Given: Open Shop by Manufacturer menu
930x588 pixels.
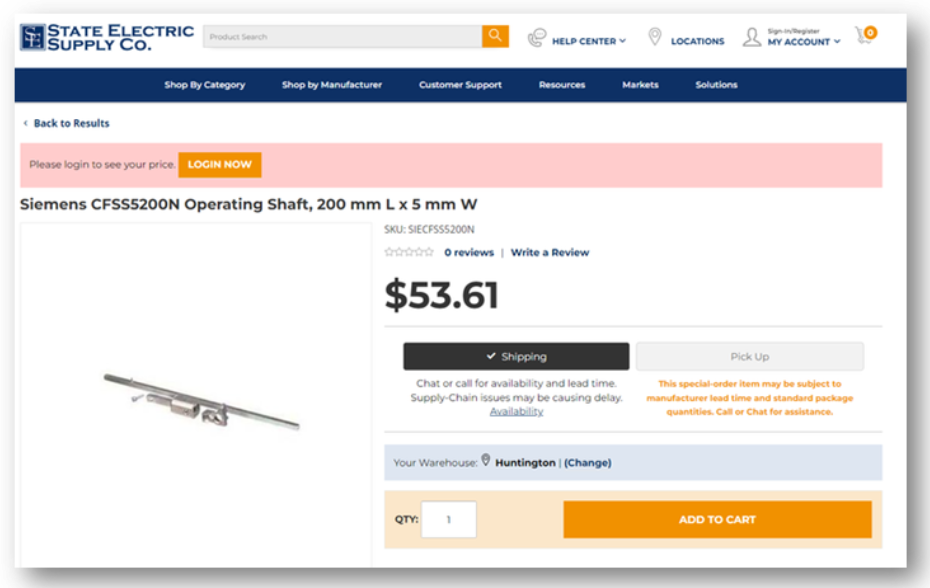Looking at the screenshot, I should (332, 85).
